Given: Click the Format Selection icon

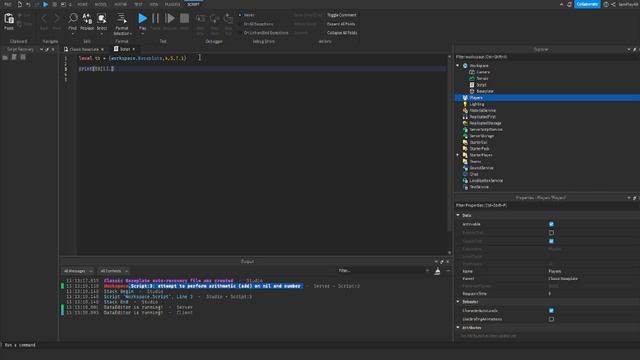Looking at the screenshot, I should [x=122, y=18].
